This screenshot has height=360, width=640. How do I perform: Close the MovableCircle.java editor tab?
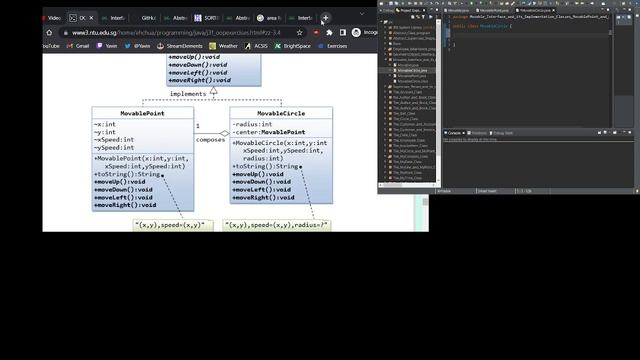553,10
